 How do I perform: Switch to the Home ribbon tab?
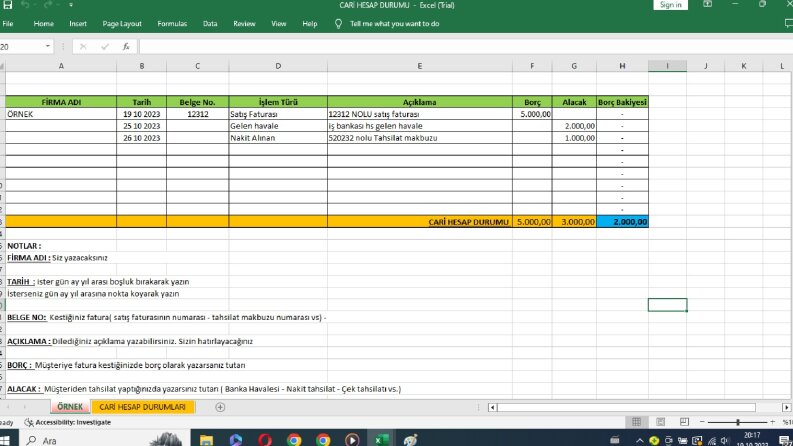tap(43, 24)
